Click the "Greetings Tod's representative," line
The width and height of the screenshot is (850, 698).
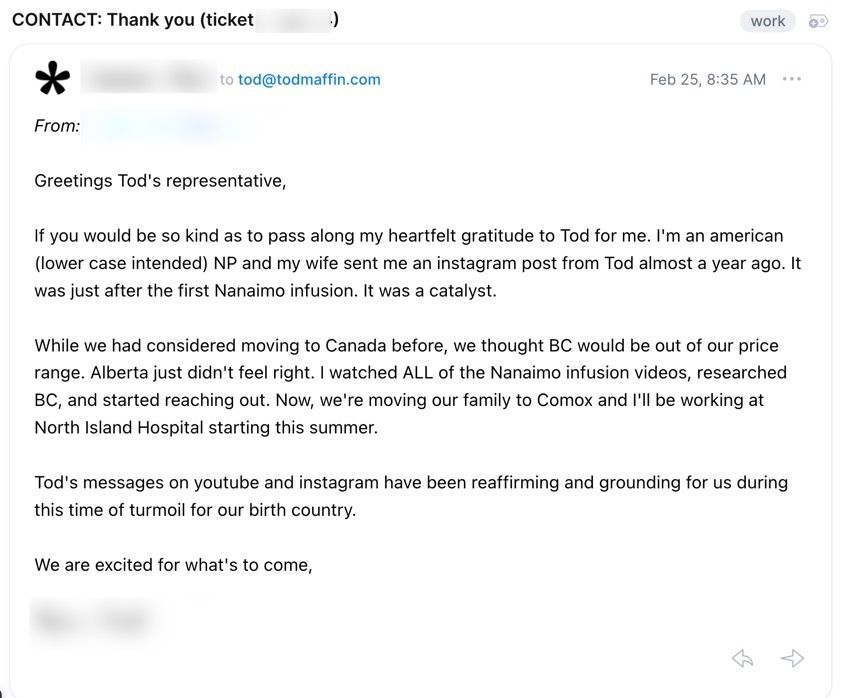[x=160, y=181]
